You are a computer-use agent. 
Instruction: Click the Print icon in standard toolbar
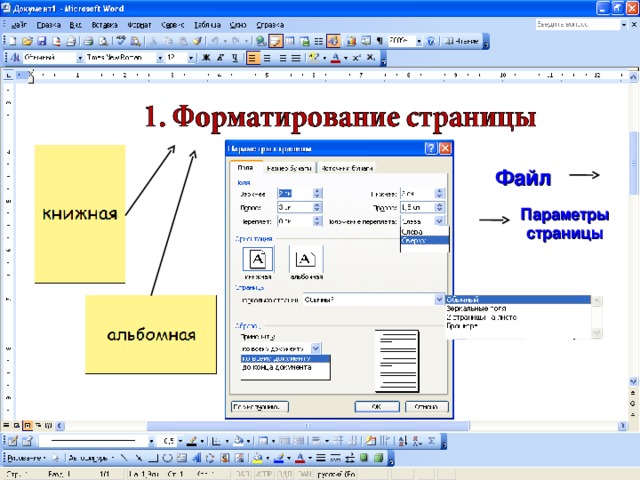87,41
